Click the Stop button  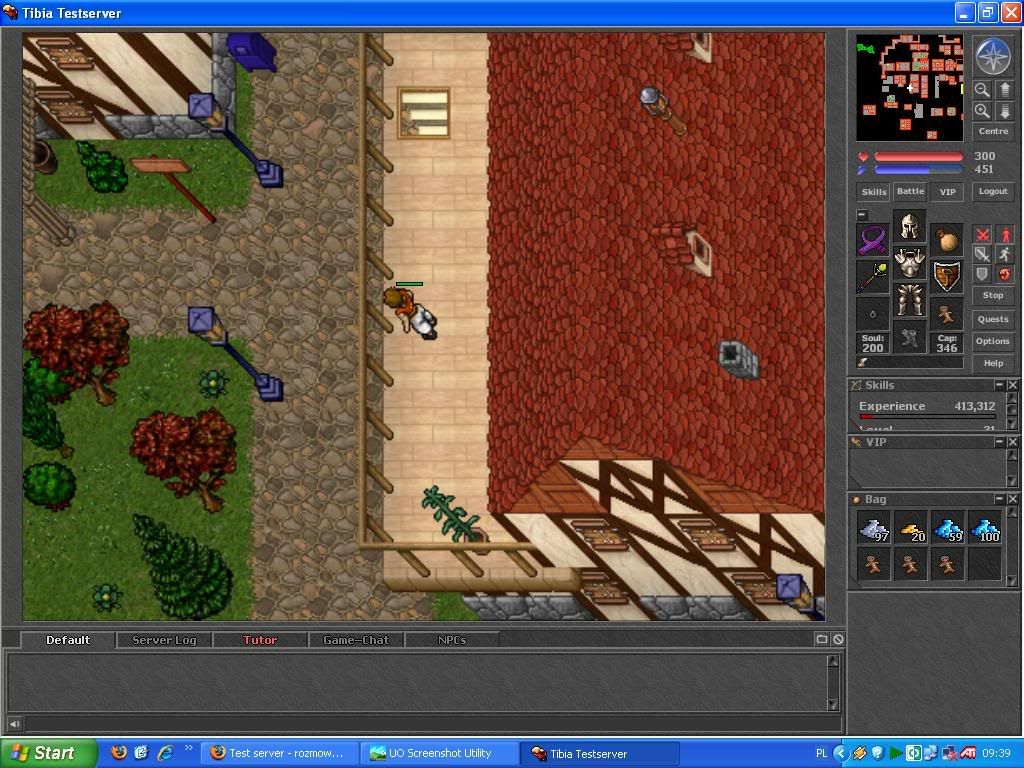(993, 295)
